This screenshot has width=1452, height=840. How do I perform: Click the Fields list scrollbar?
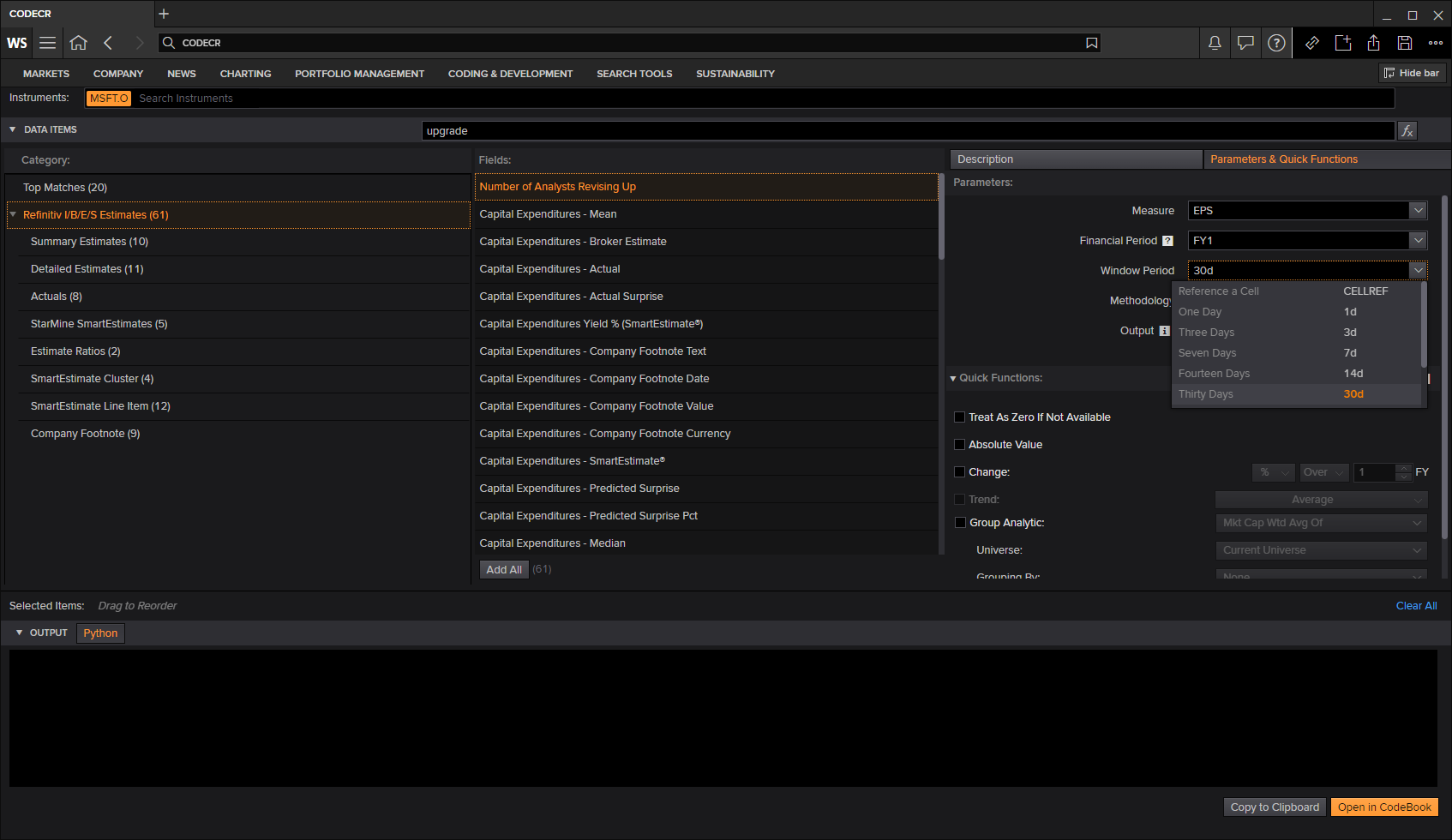coord(941,218)
